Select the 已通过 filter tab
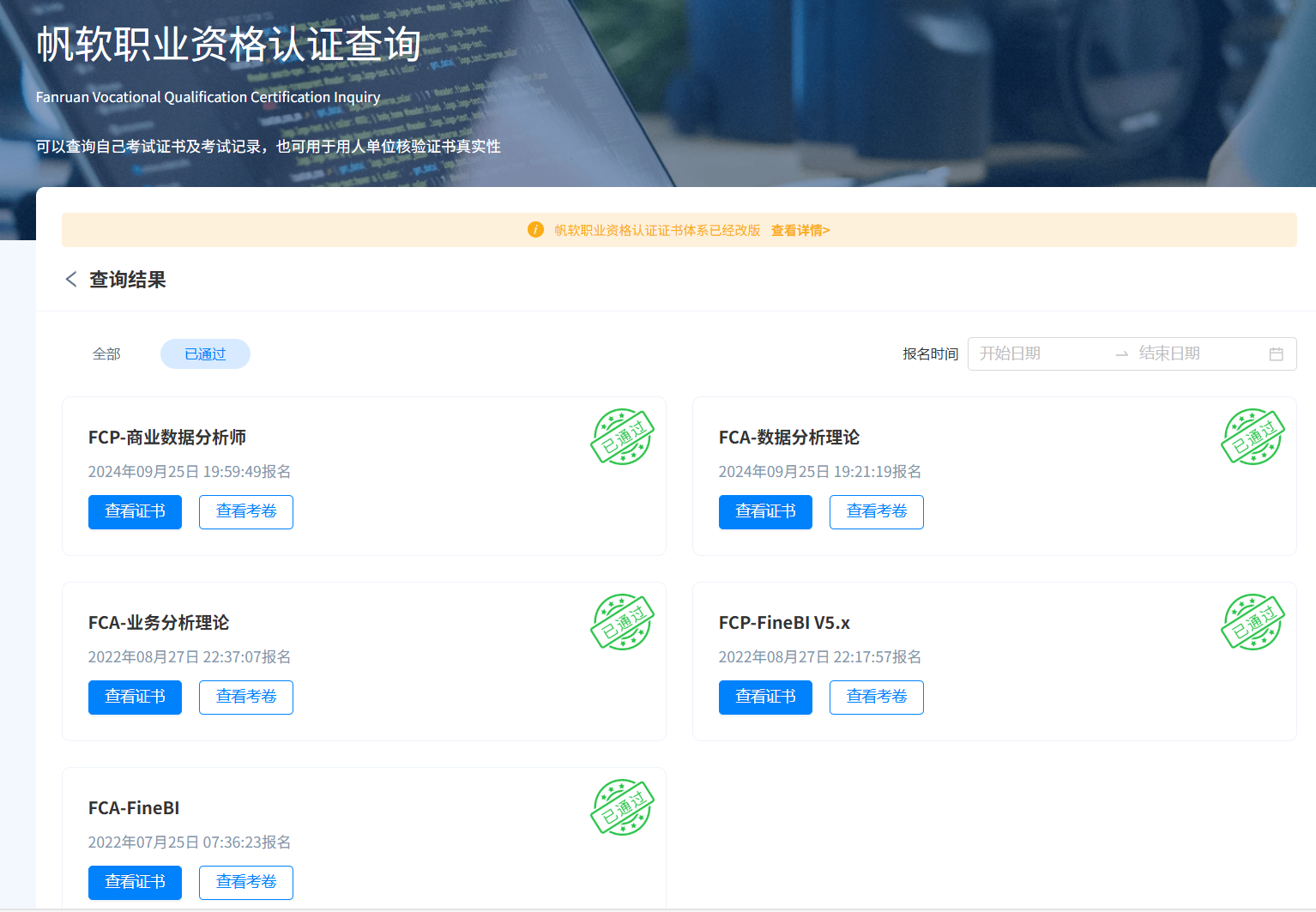 click(205, 354)
